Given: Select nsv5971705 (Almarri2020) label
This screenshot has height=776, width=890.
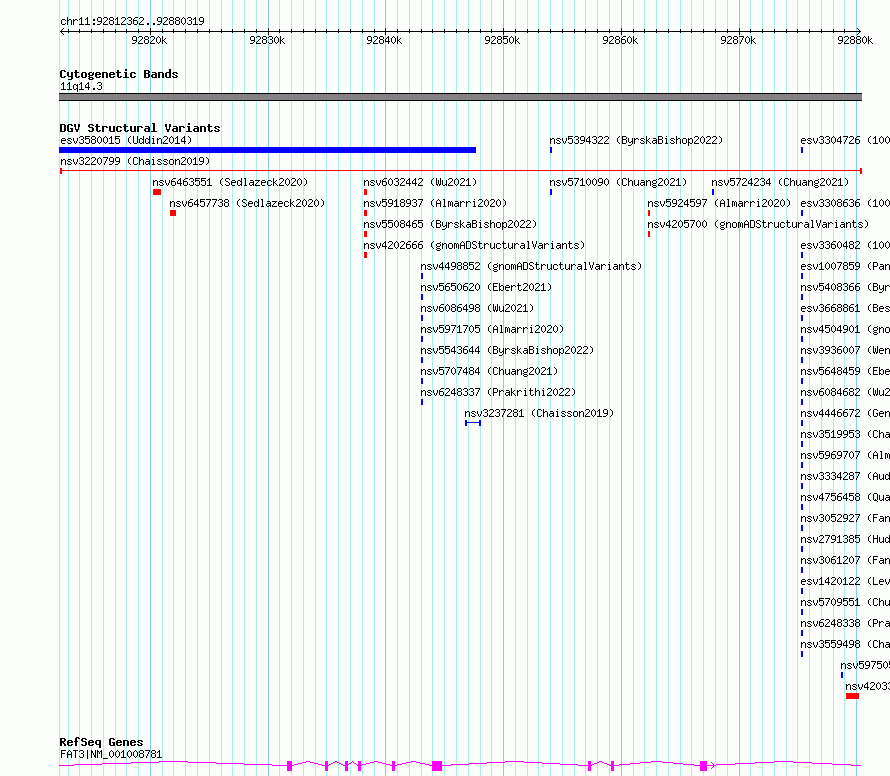Looking at the screenshot, I should pos(492,329).
